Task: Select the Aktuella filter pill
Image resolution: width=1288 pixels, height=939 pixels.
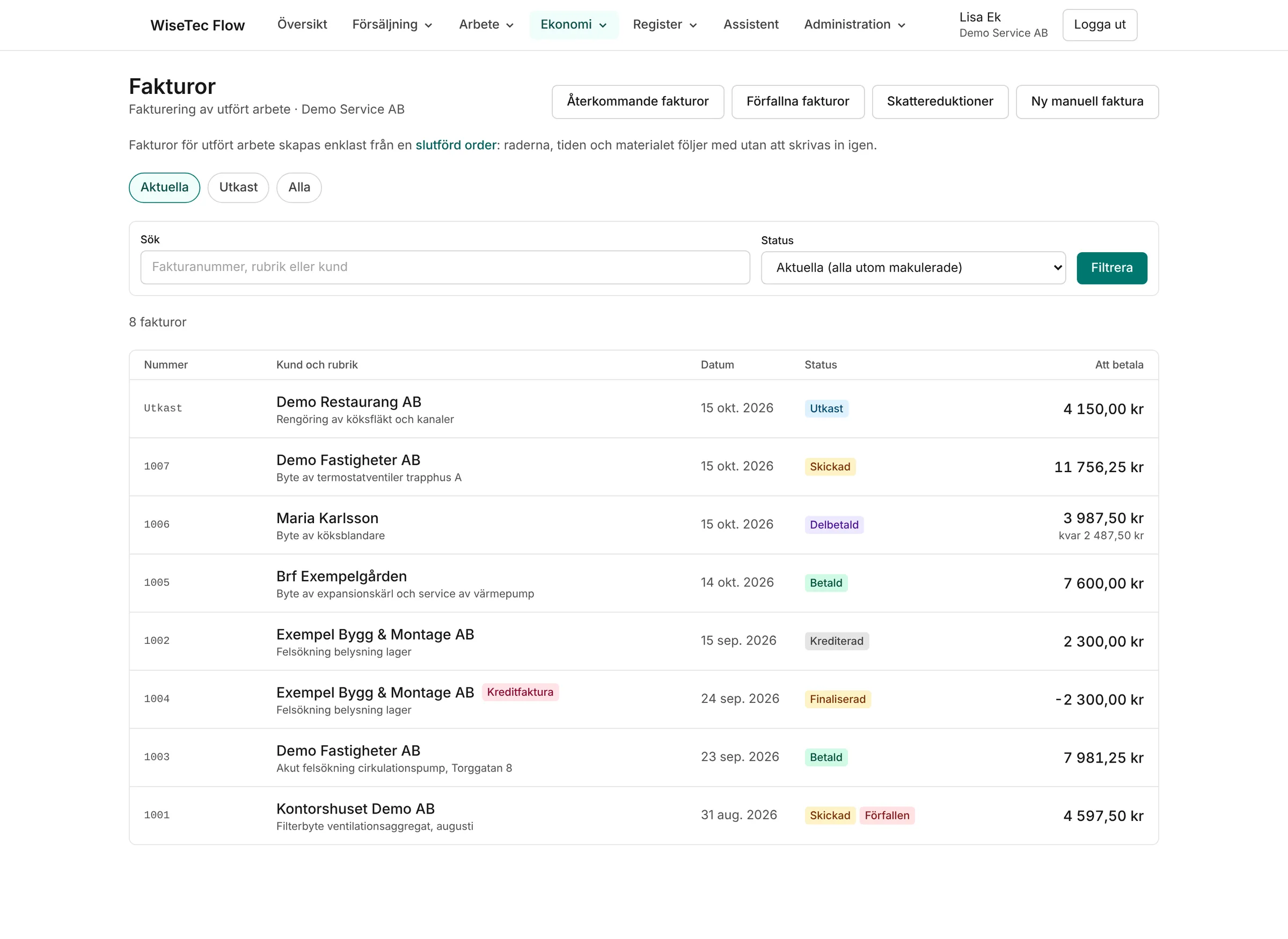Action: tap(164, 188)
